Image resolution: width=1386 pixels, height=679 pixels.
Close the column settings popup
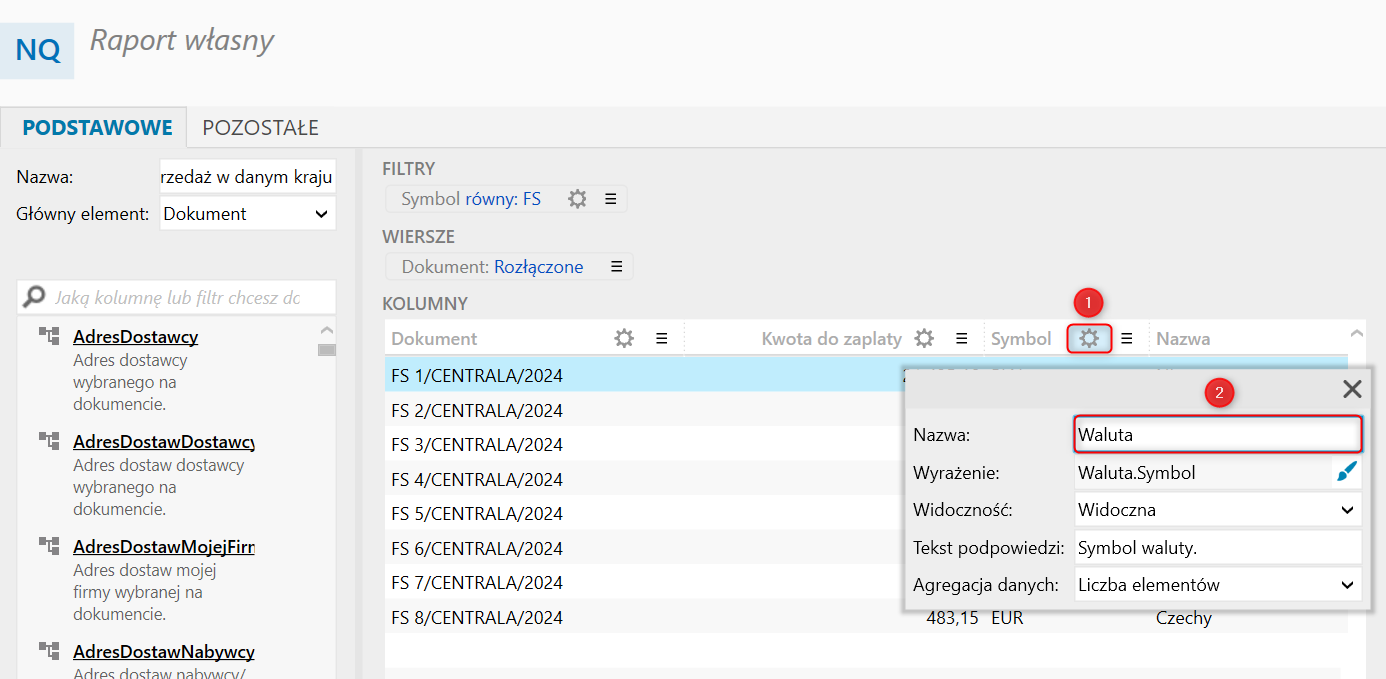(x=1351, y=390)
